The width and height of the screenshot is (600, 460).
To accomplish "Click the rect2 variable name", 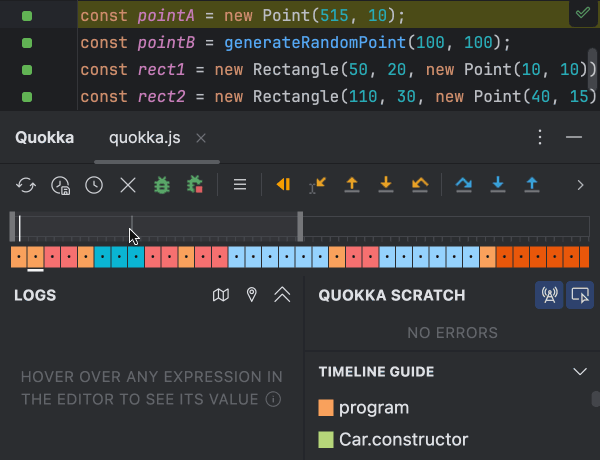I will pos(161,97).
